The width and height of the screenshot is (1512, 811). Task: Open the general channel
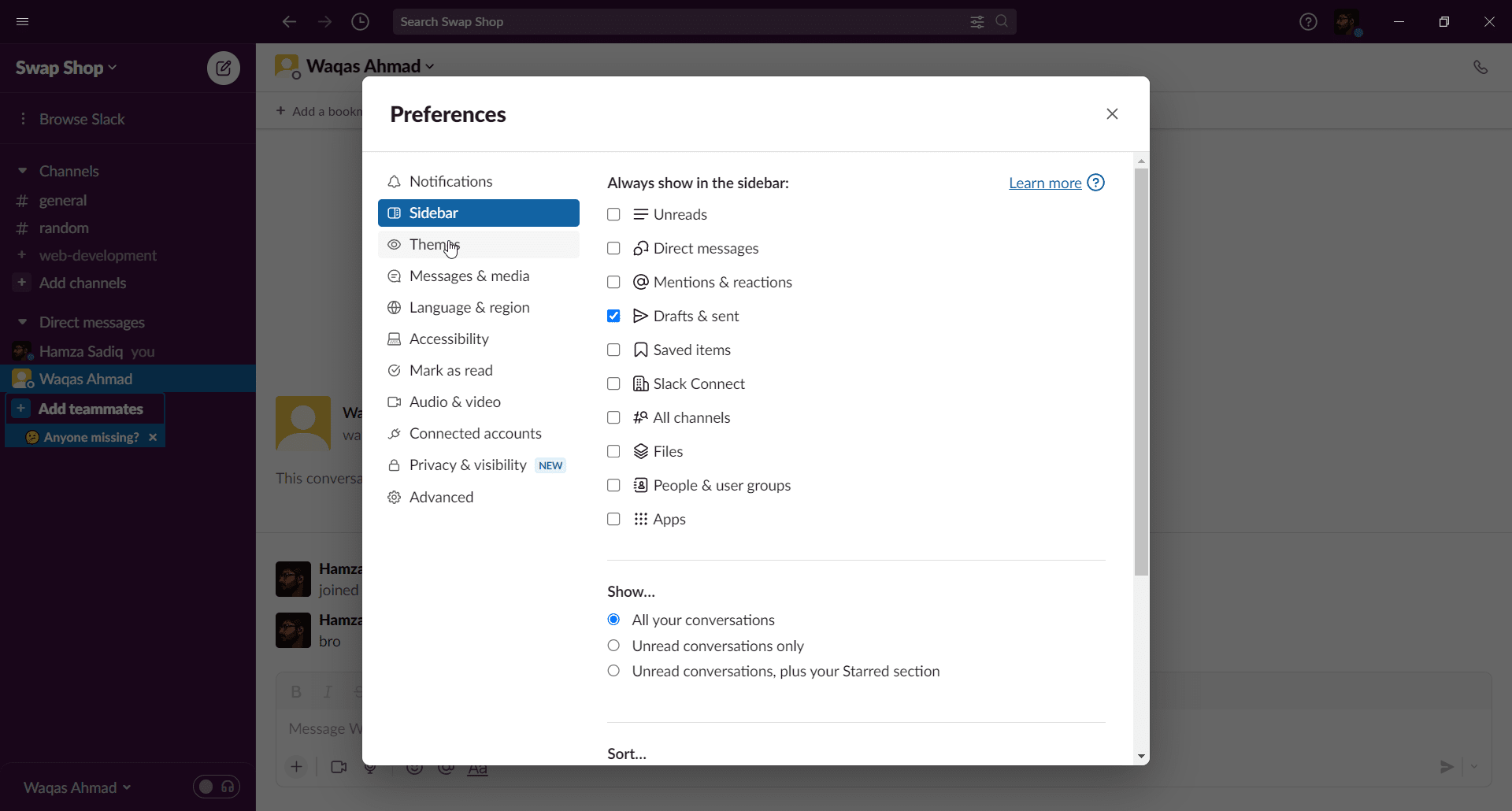[128, 200]
